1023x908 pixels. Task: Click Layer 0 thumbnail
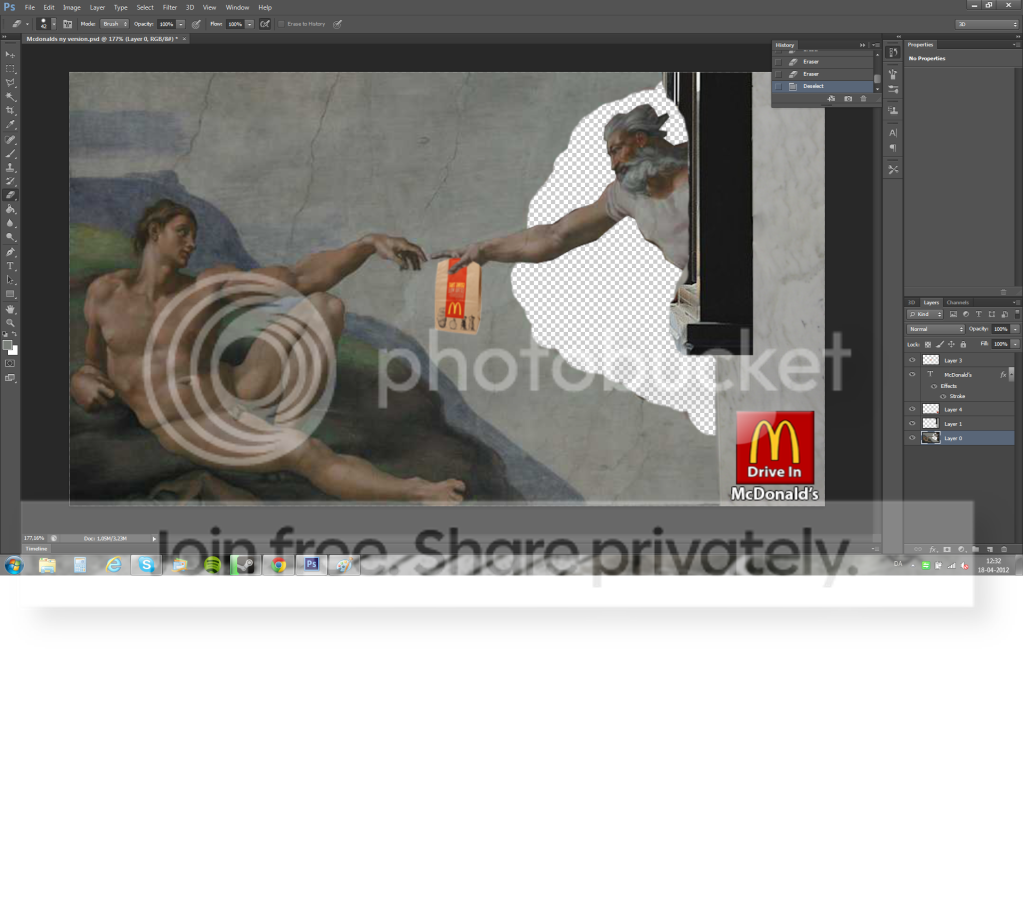(x=930, y=438)
